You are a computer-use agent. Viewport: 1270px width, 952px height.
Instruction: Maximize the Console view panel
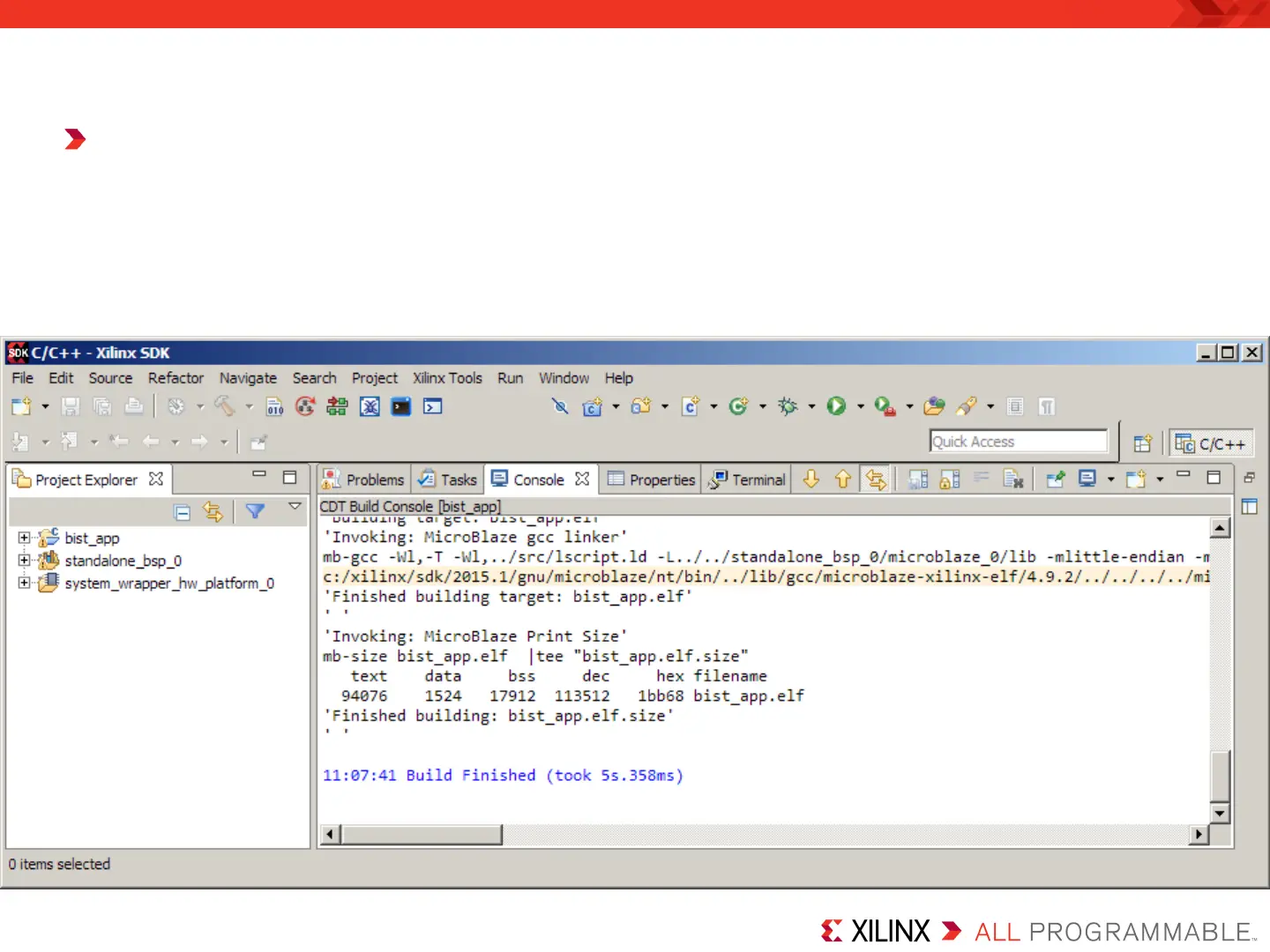click(x=1214, y=477)
